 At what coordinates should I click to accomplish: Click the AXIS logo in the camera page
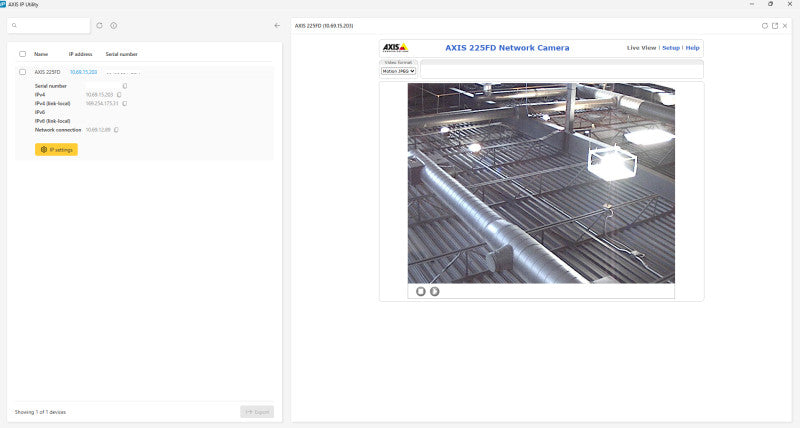click(x=395, y=48)
